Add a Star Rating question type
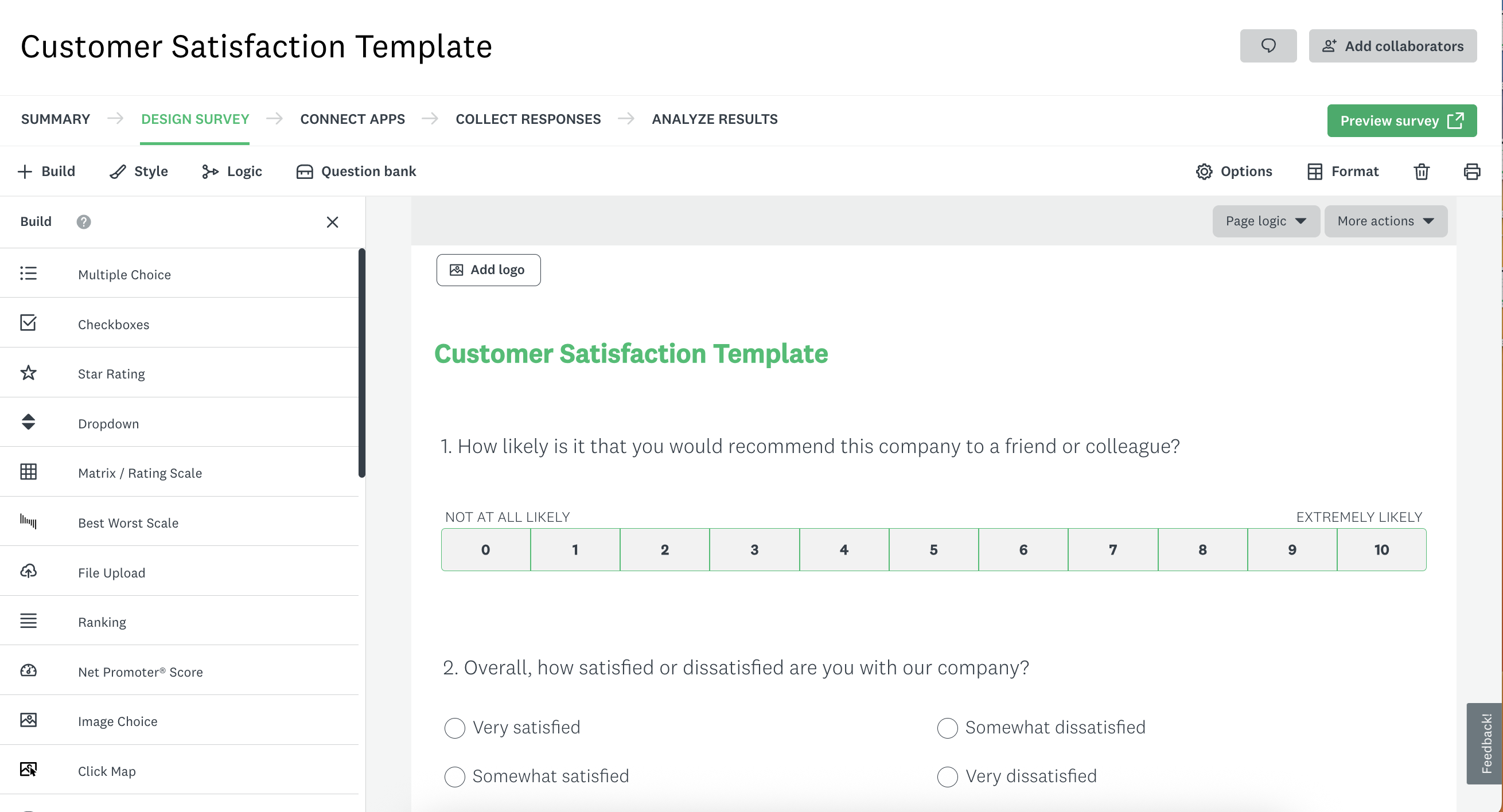Screen dimensions: 1503x812 point(111,373)
